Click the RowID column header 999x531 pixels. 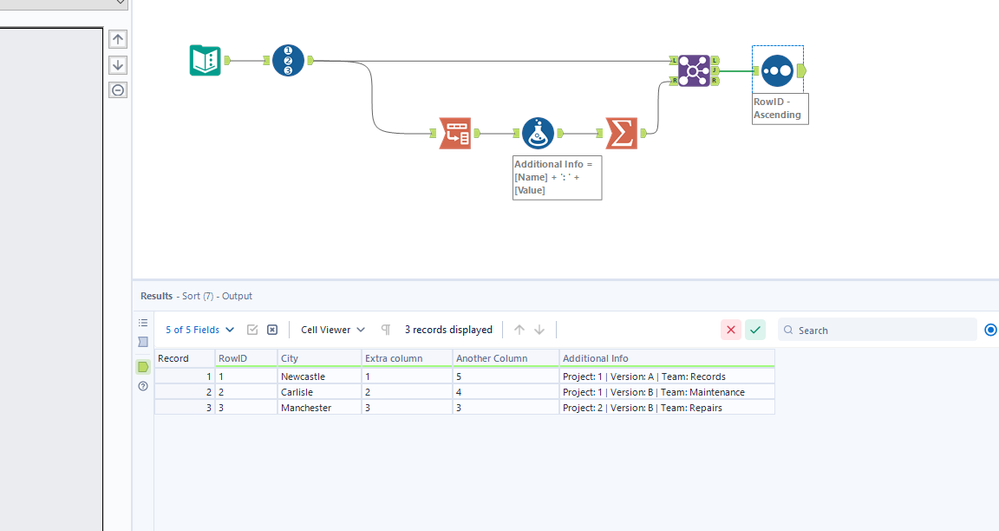pyautogui.click(x=245, y=358)
